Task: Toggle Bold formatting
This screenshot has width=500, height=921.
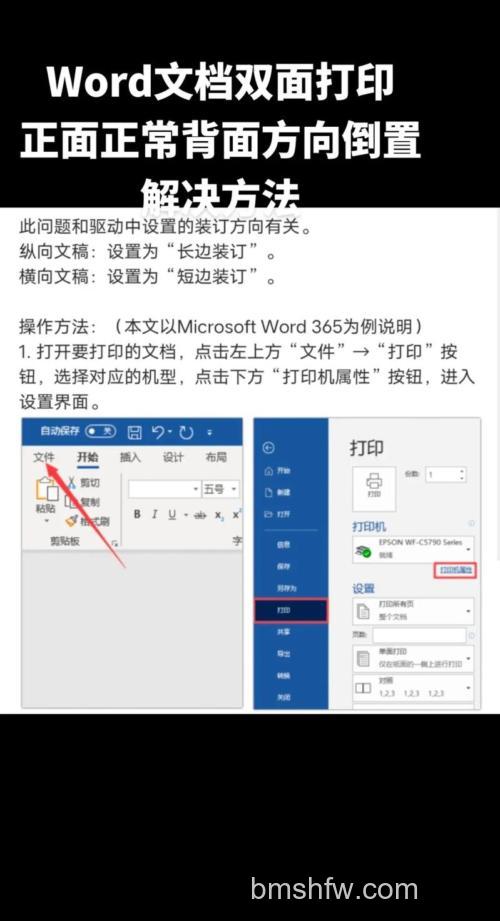Action: [137, 515]
